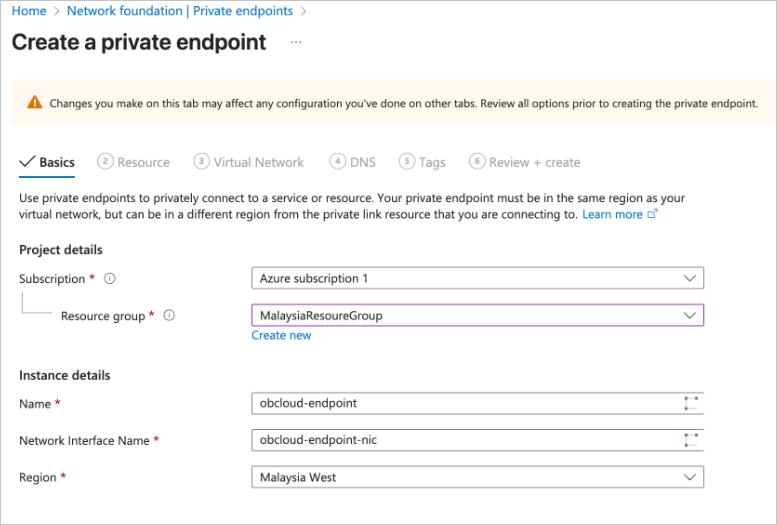The width and height of the screenshot is (777, 525).
Task: Open the Learn more link
Action: (x=612, y=214)
